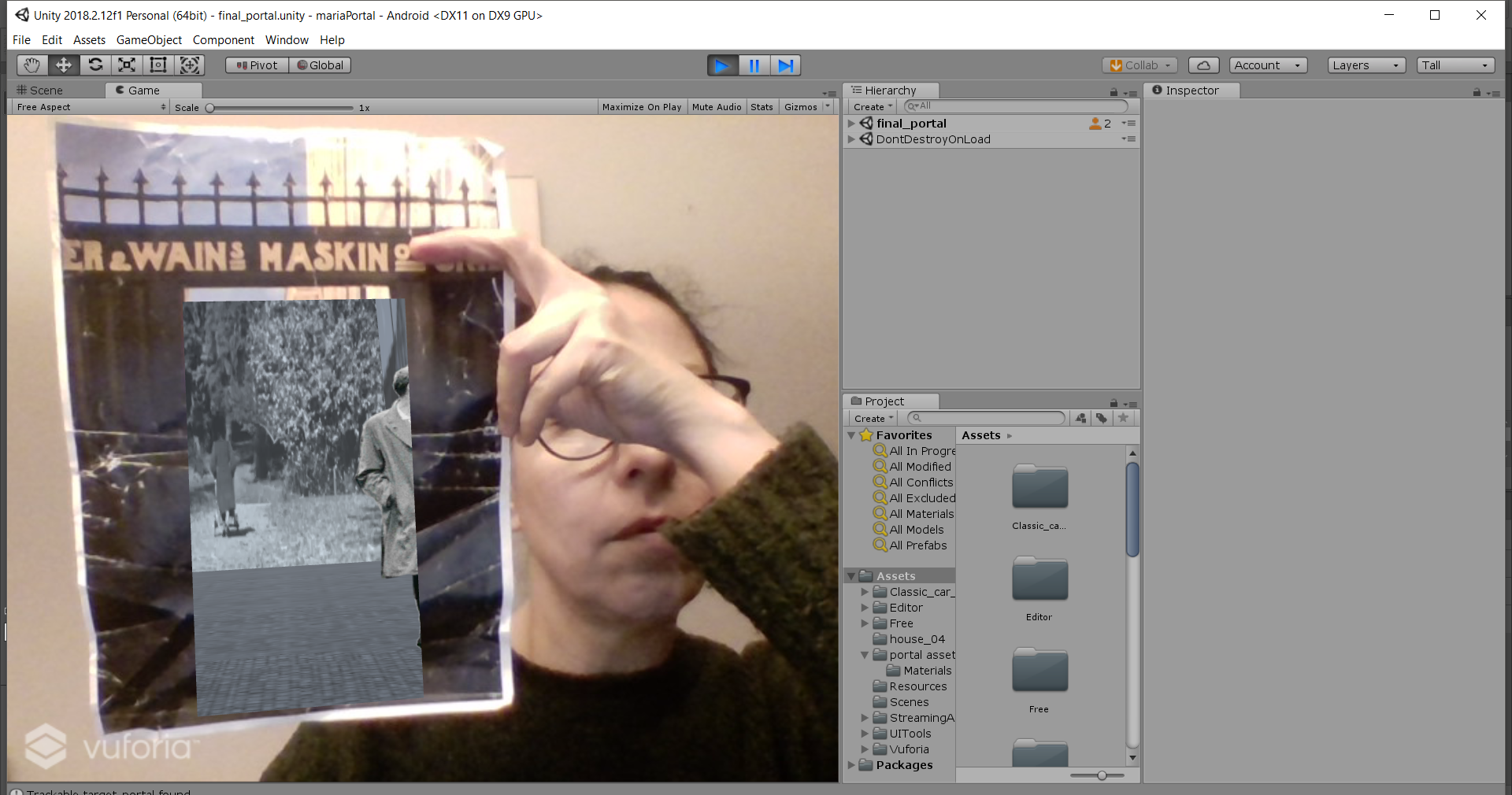Select the Vuforia folder in Project tree
Screen dimensions: 1512x795
coord(909,749)
